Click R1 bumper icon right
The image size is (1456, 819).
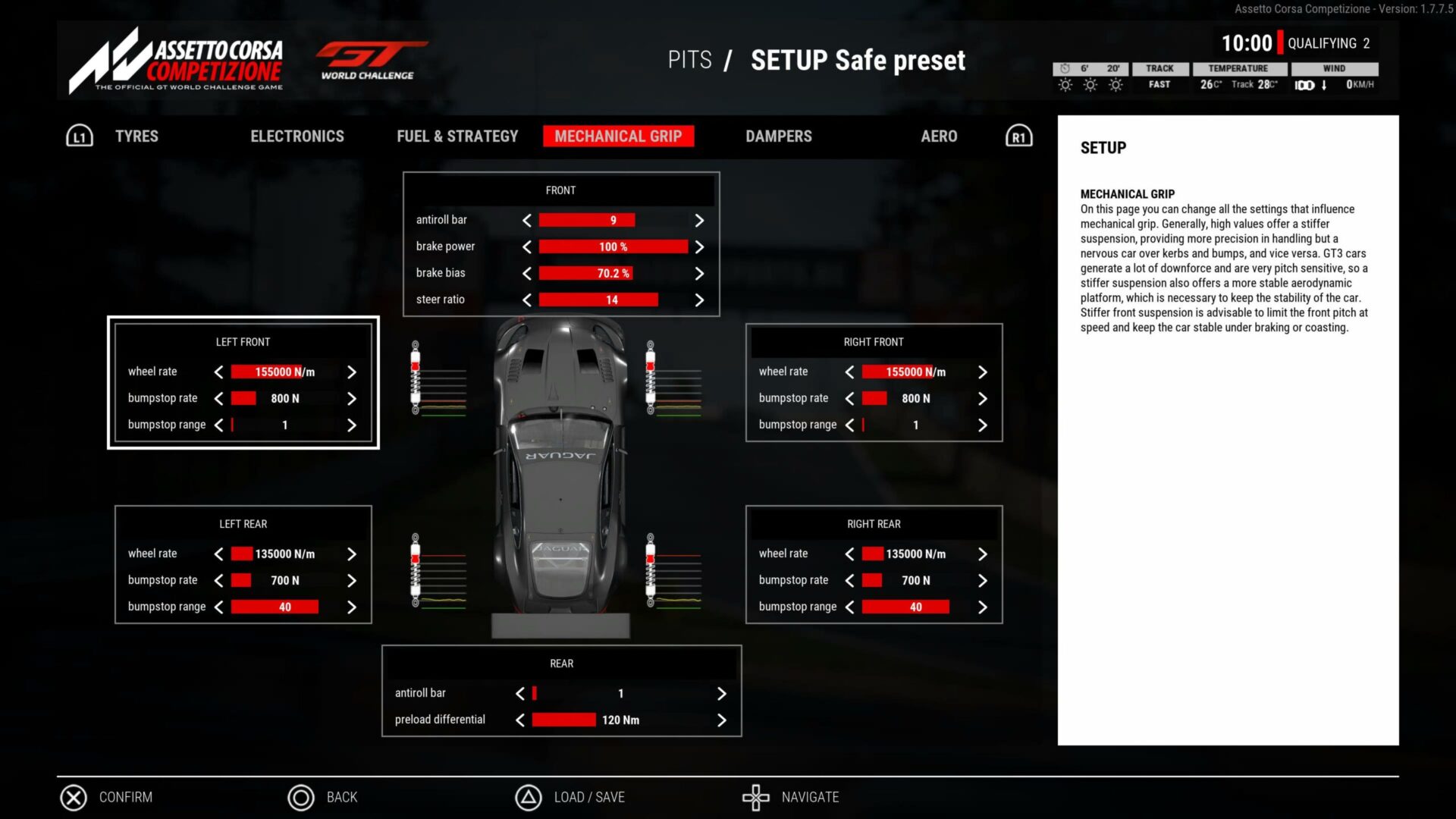tap(1018, 135)
